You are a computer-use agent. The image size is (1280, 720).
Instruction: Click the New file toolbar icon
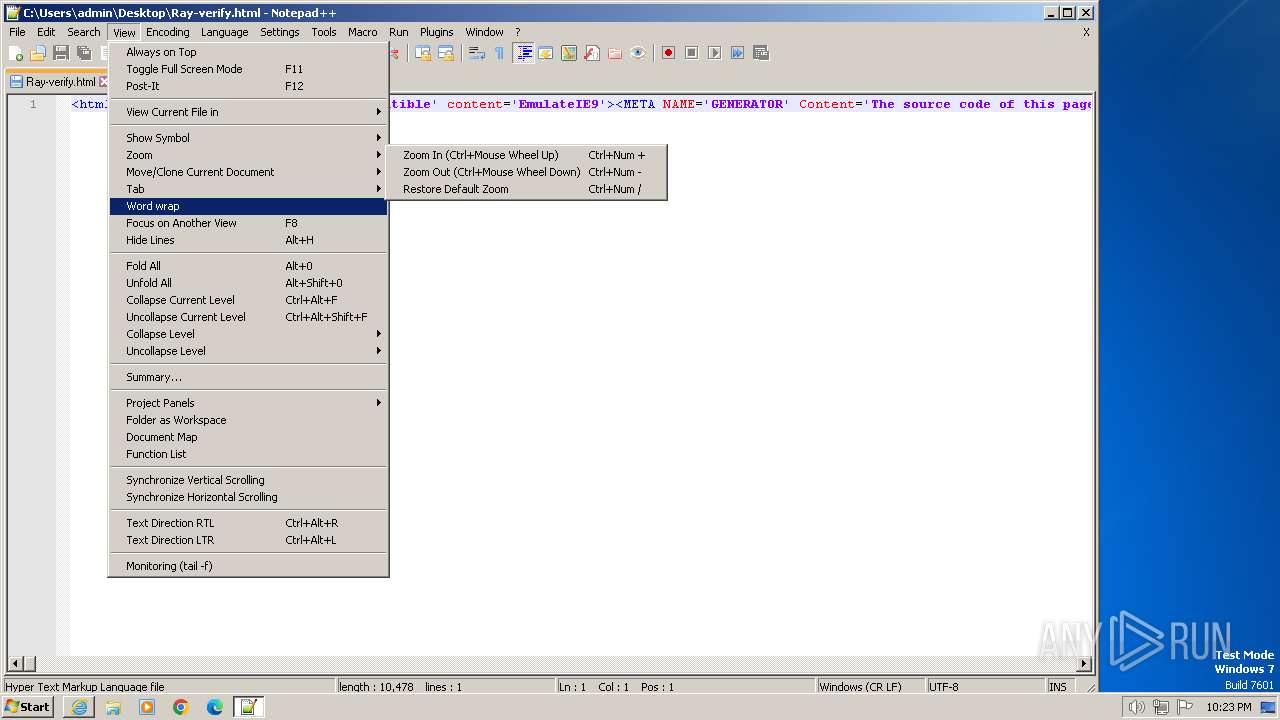point(16,53)
